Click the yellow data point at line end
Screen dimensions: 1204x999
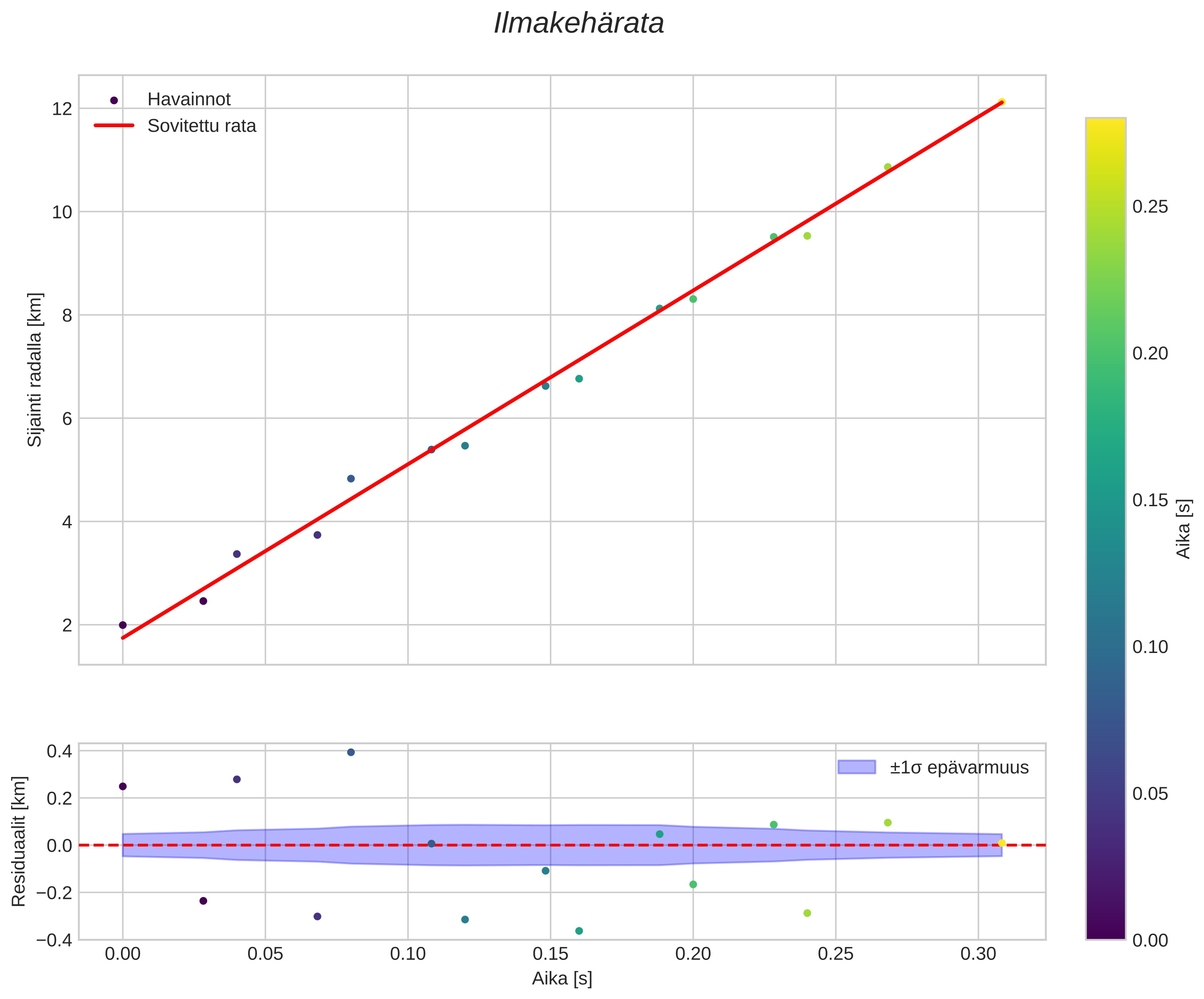point(1001,102)
